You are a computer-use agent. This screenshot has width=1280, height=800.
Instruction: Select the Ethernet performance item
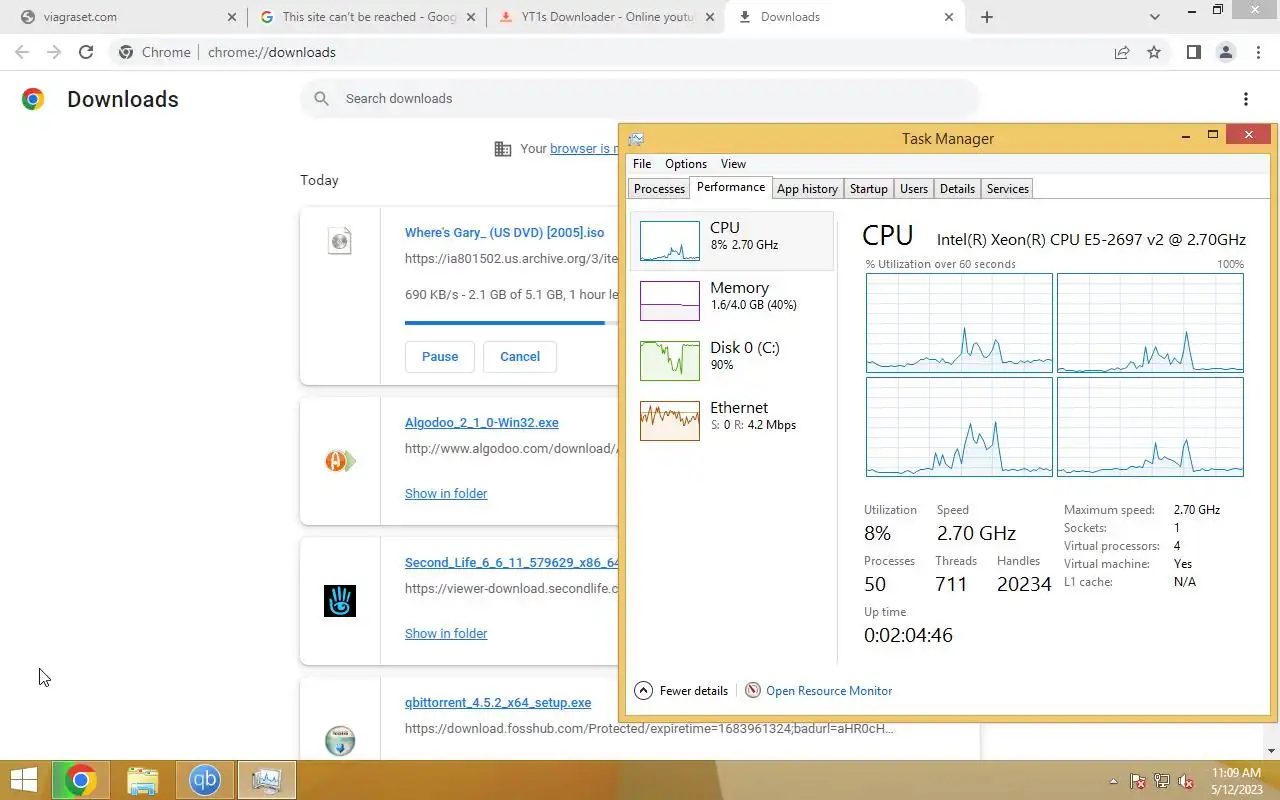click(x=733, y=420)
